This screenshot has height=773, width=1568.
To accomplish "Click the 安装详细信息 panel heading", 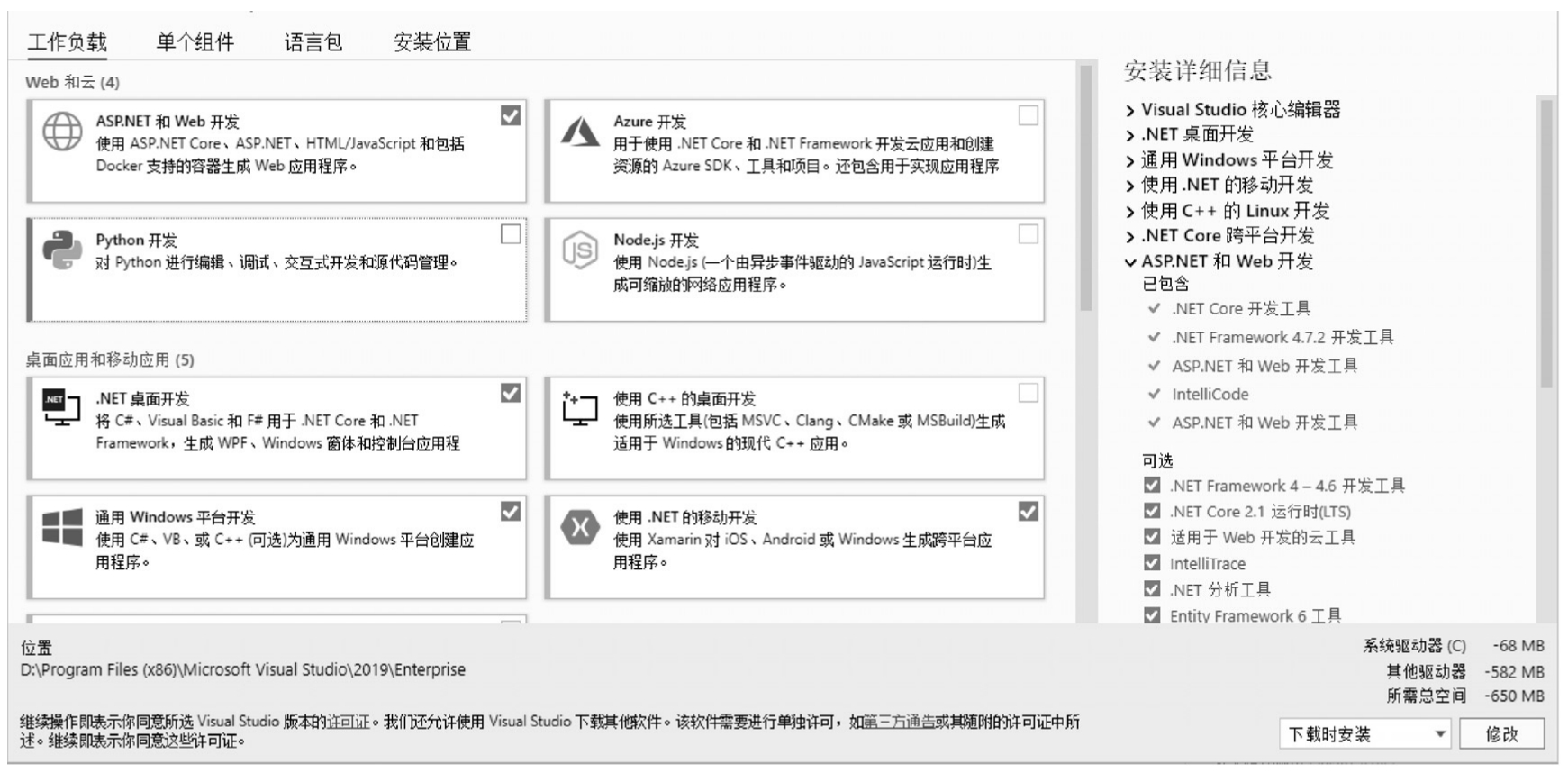I will coord(1198,70).
